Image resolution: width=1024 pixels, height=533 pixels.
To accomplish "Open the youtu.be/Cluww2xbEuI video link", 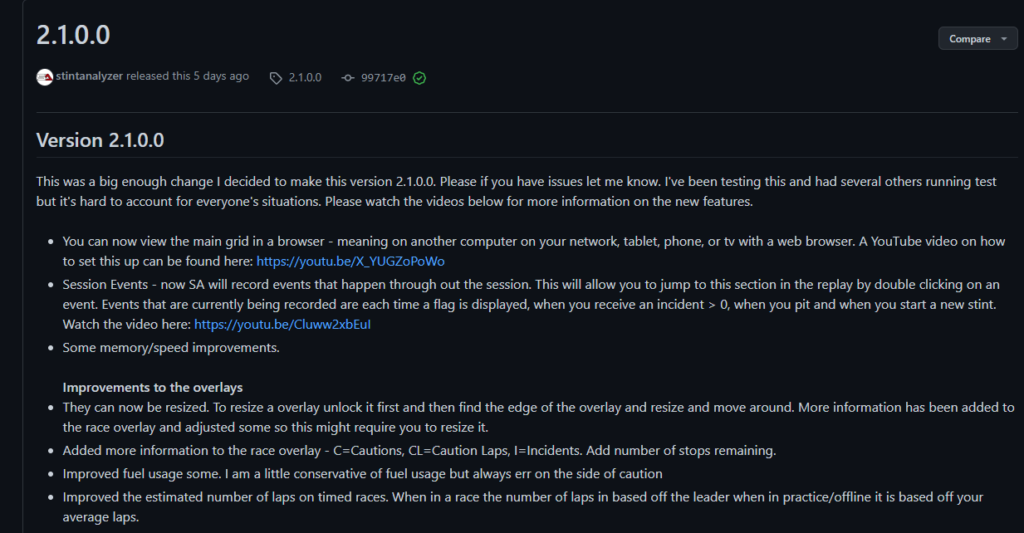I will click(282, 325).
